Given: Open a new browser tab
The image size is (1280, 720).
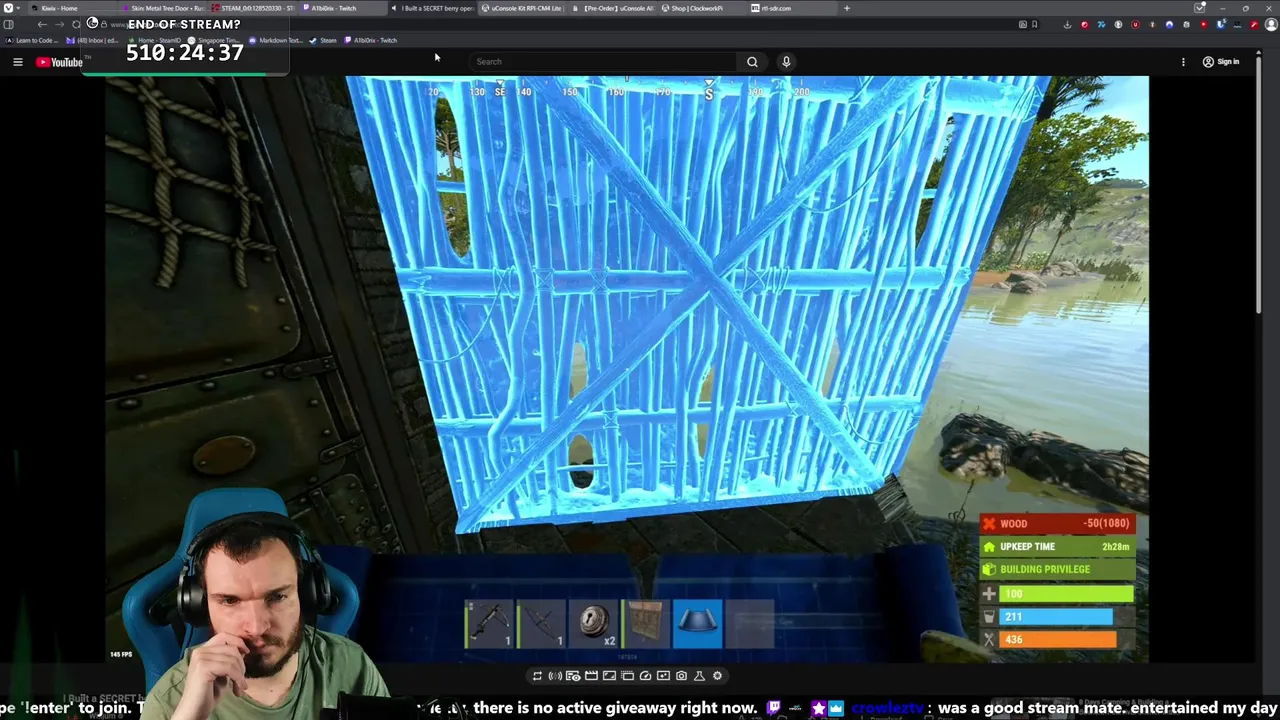Looking at the screenshot, I should point(846,8).
